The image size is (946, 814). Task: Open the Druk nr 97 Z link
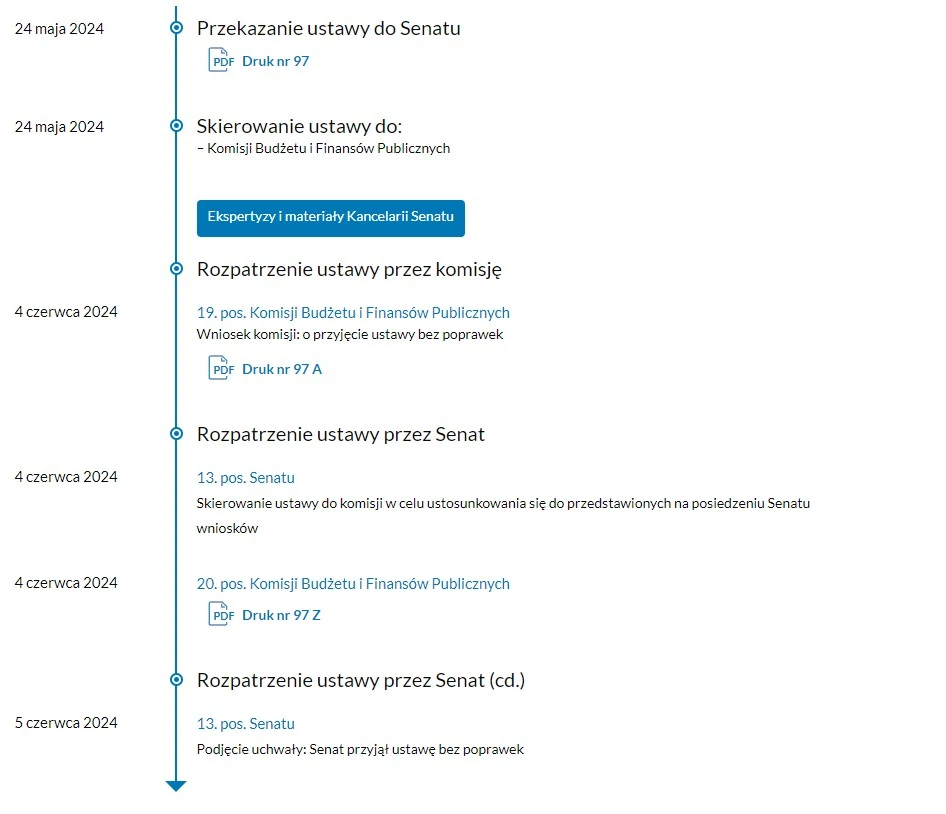(281, 615)
